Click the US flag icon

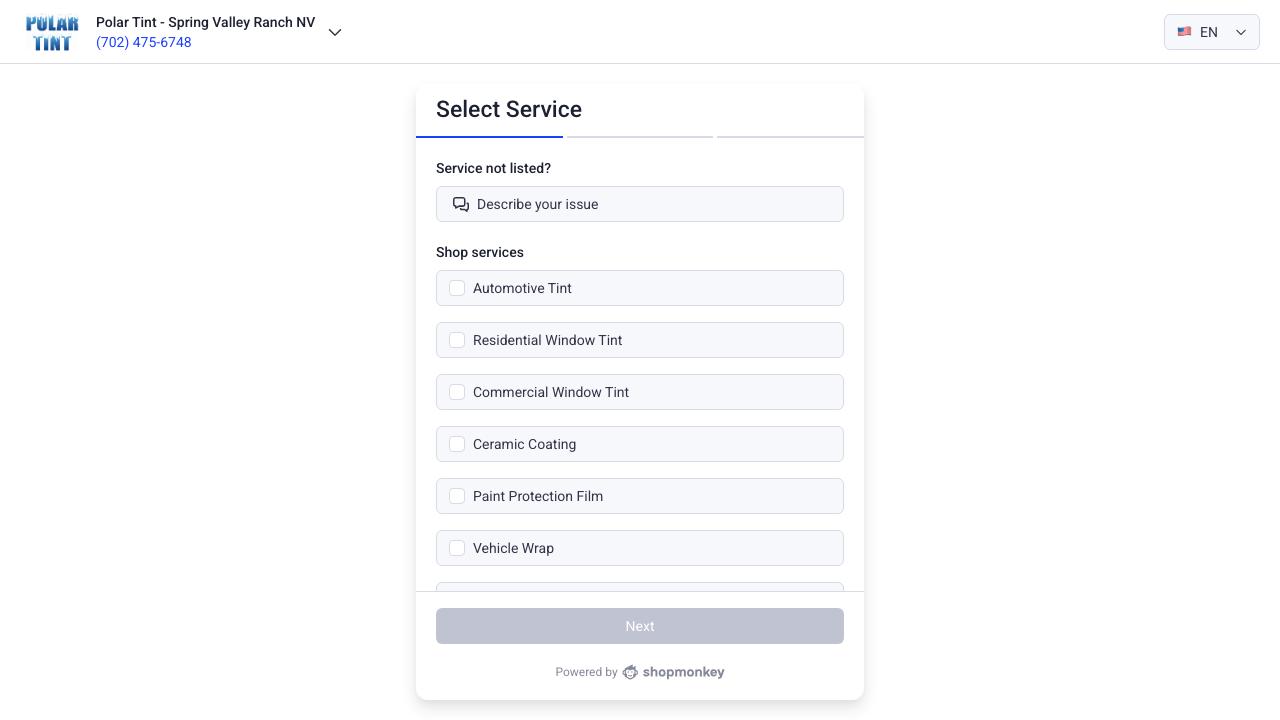tap(1184, 32)
